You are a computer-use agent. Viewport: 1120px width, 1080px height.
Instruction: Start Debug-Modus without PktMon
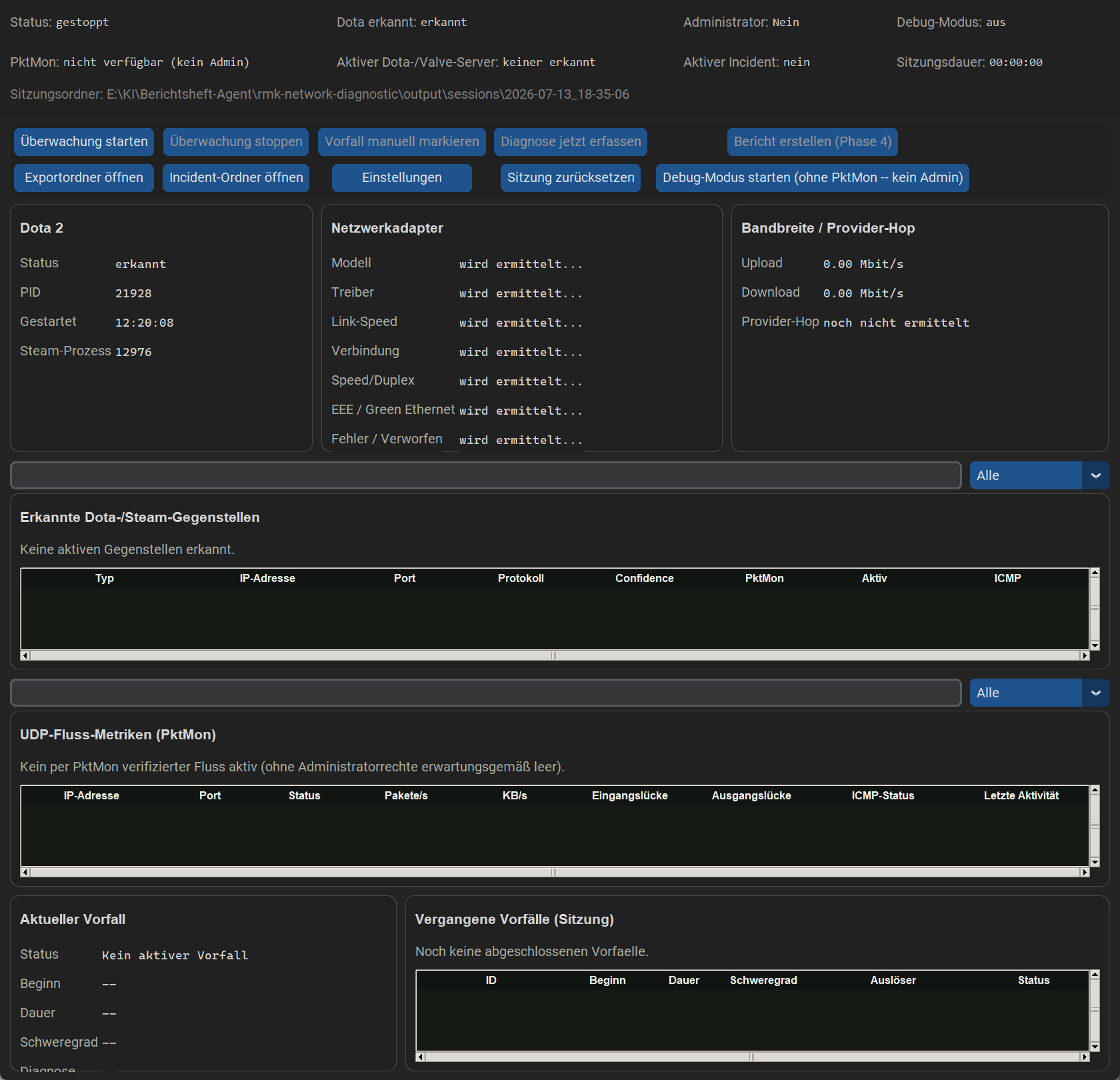[x=813, y=178]
